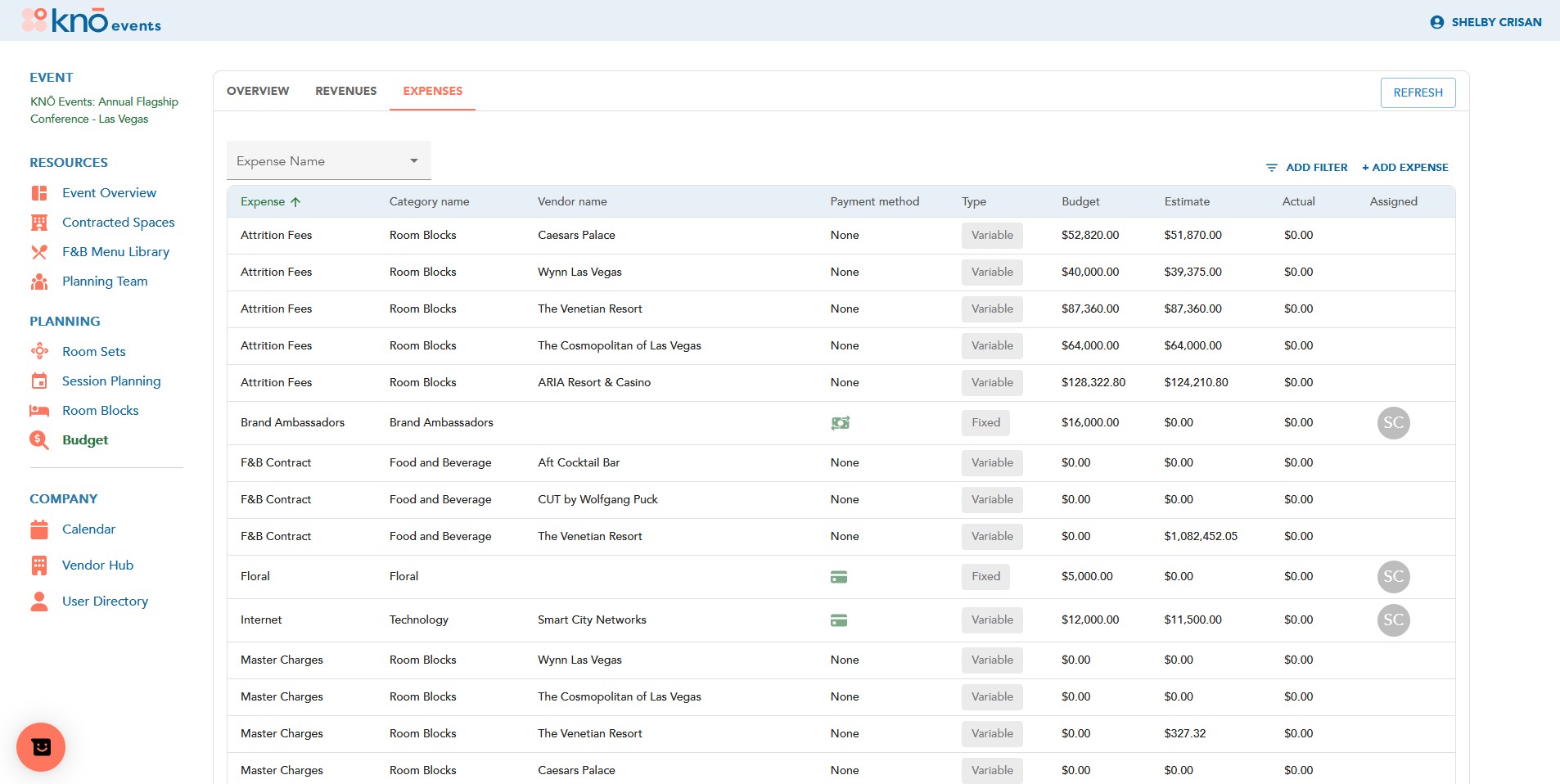This screenshot has width=1560, height=784.
Task: Open Session Planning link
Action: pyautogui.click(x=111, y=381)
